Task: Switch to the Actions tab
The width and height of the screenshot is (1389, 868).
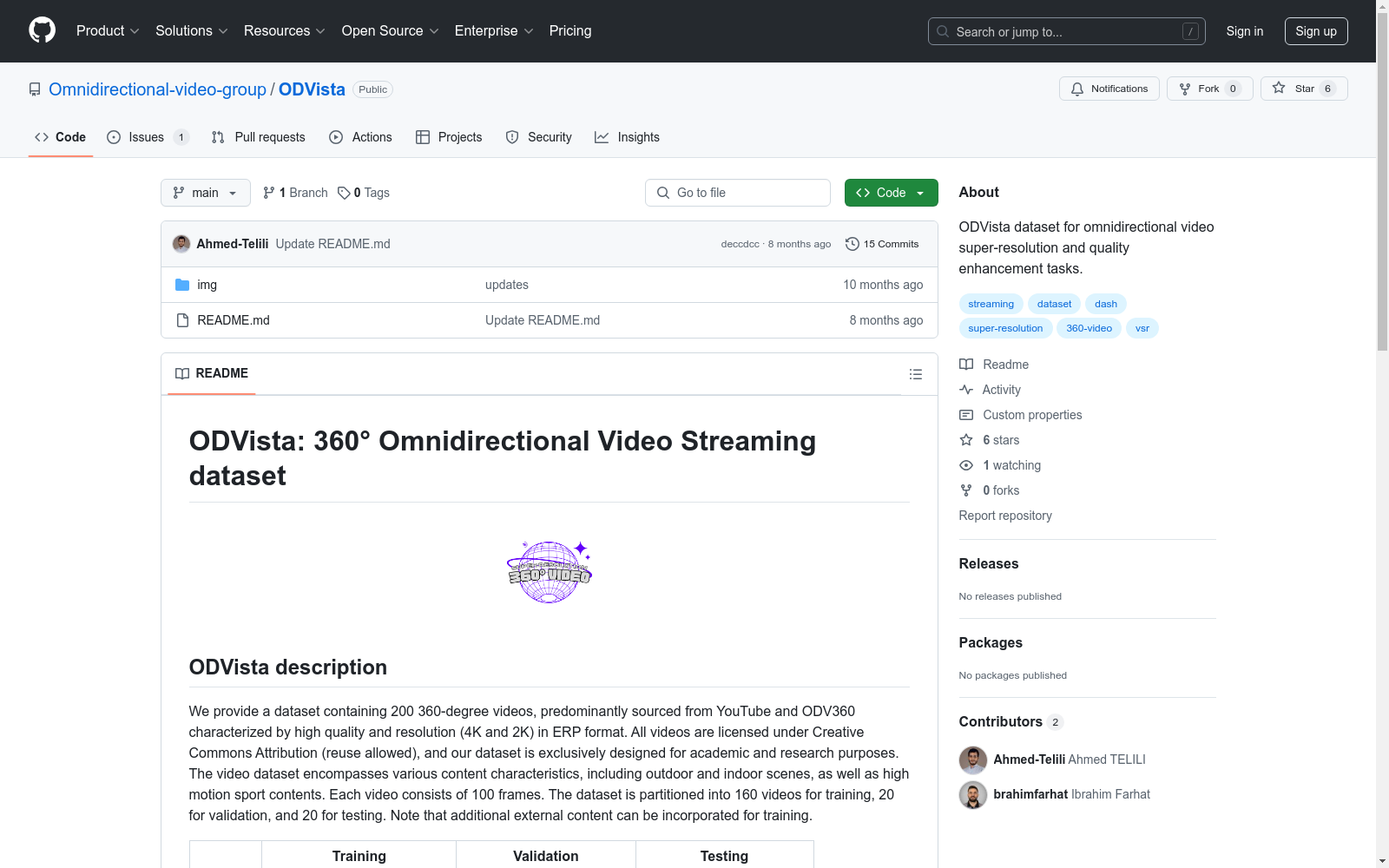Action: point(360,137)
